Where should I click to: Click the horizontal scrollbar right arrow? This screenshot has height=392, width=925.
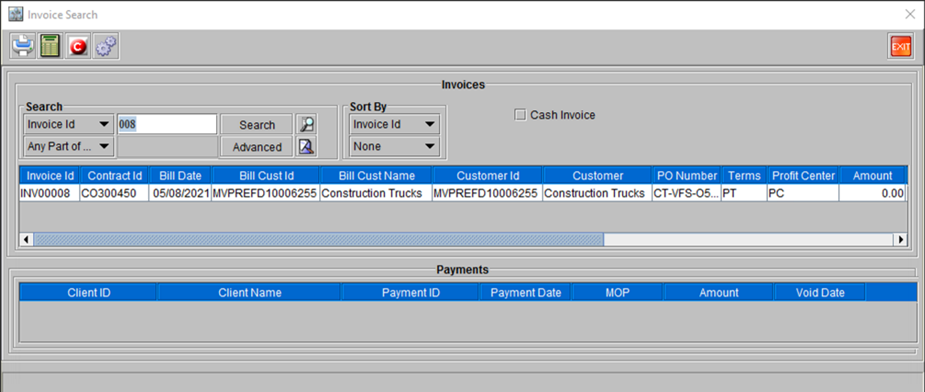900,239
